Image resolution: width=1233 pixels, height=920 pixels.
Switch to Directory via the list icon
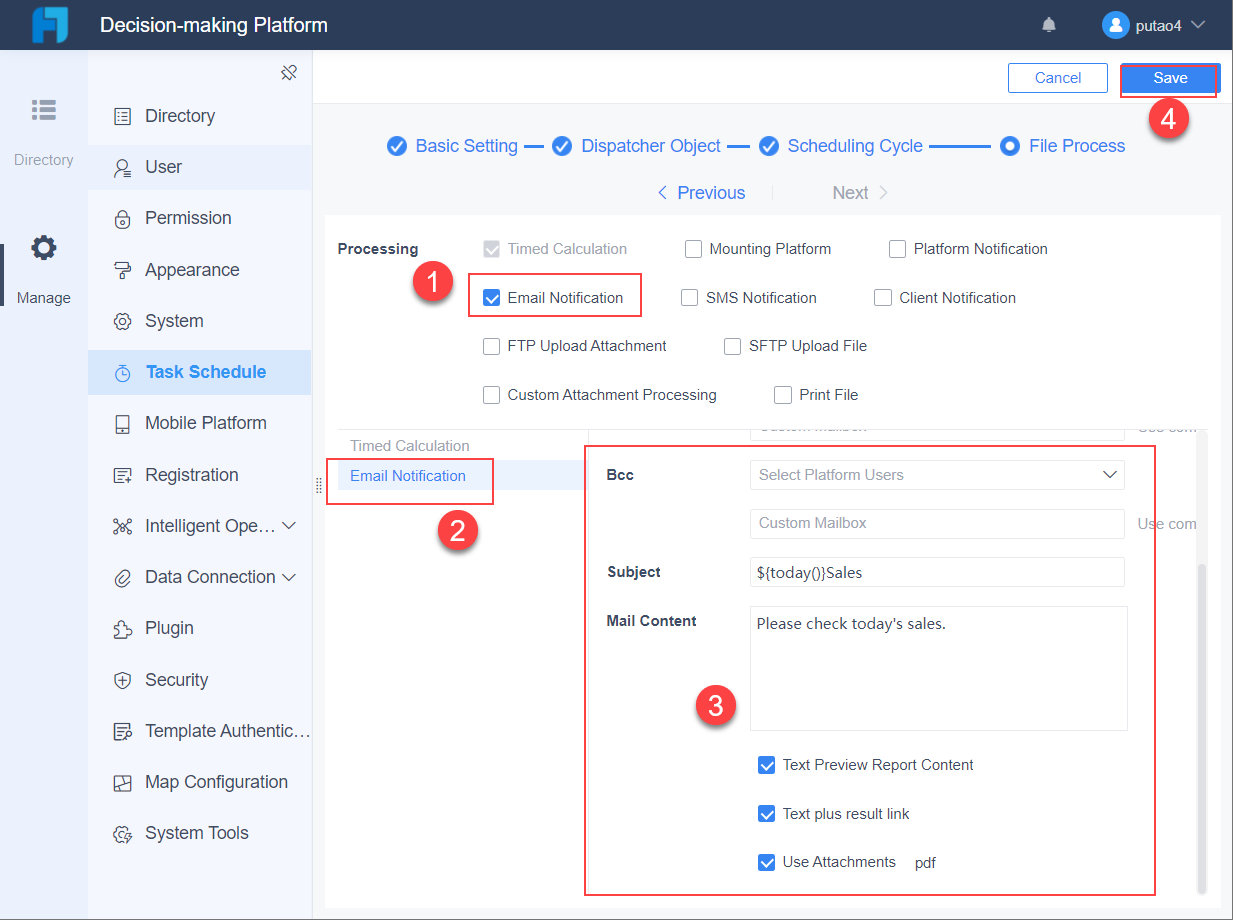pyautogui.click(x=43, y=110)
